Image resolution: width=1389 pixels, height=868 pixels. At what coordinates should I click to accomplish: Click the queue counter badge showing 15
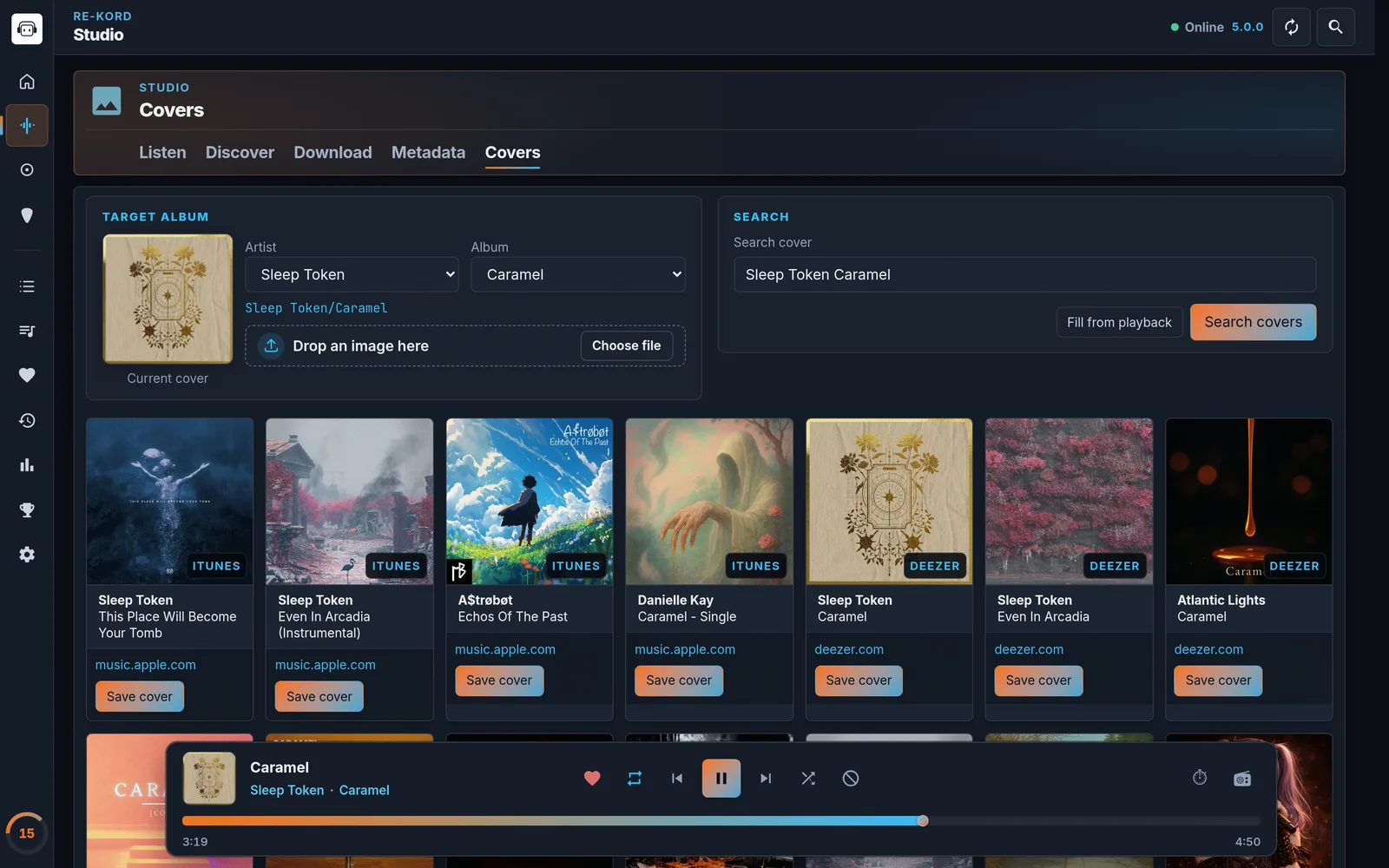coord(27,833)
